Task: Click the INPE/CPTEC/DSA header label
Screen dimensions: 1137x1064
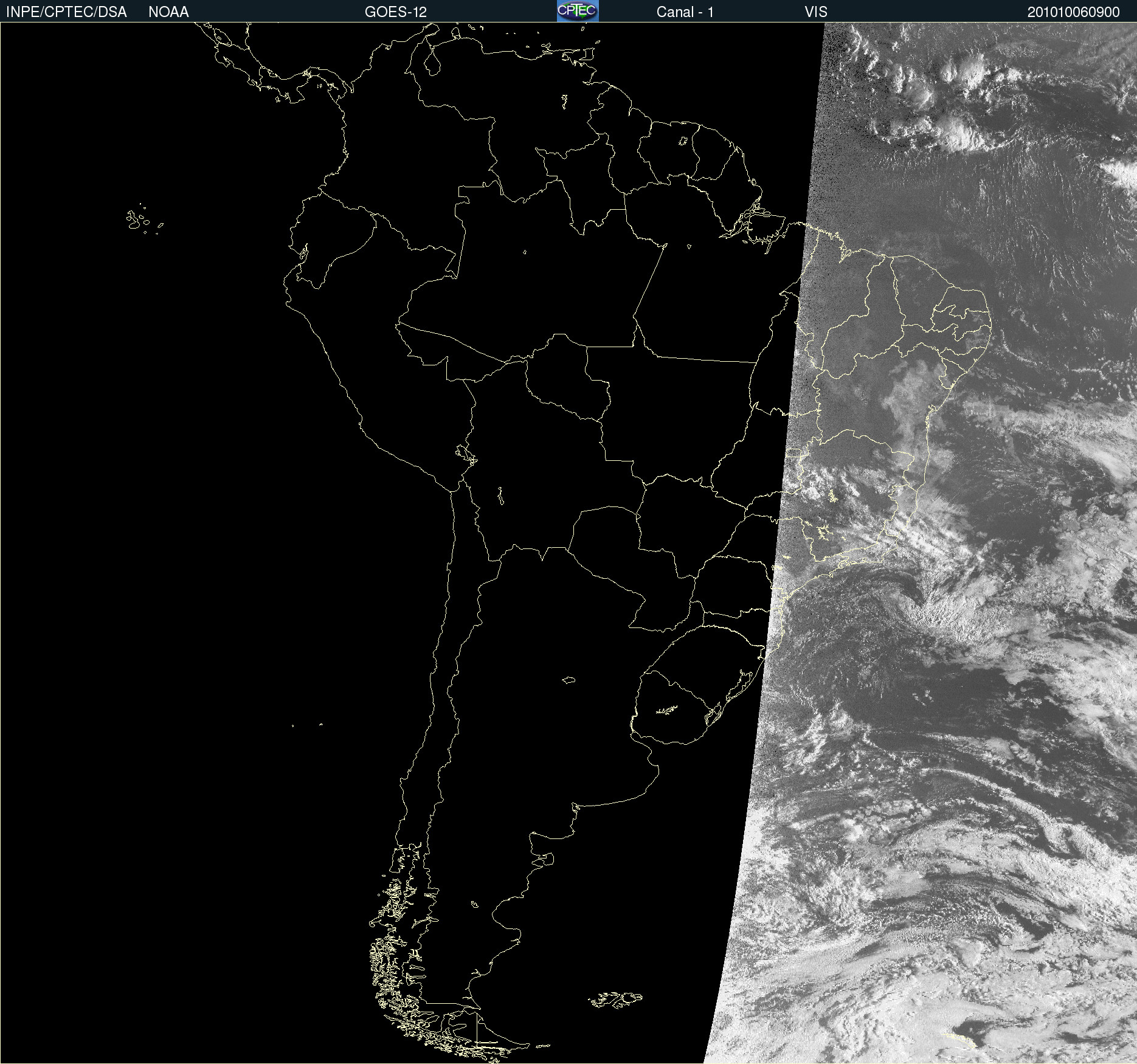Action: (66, 12)
